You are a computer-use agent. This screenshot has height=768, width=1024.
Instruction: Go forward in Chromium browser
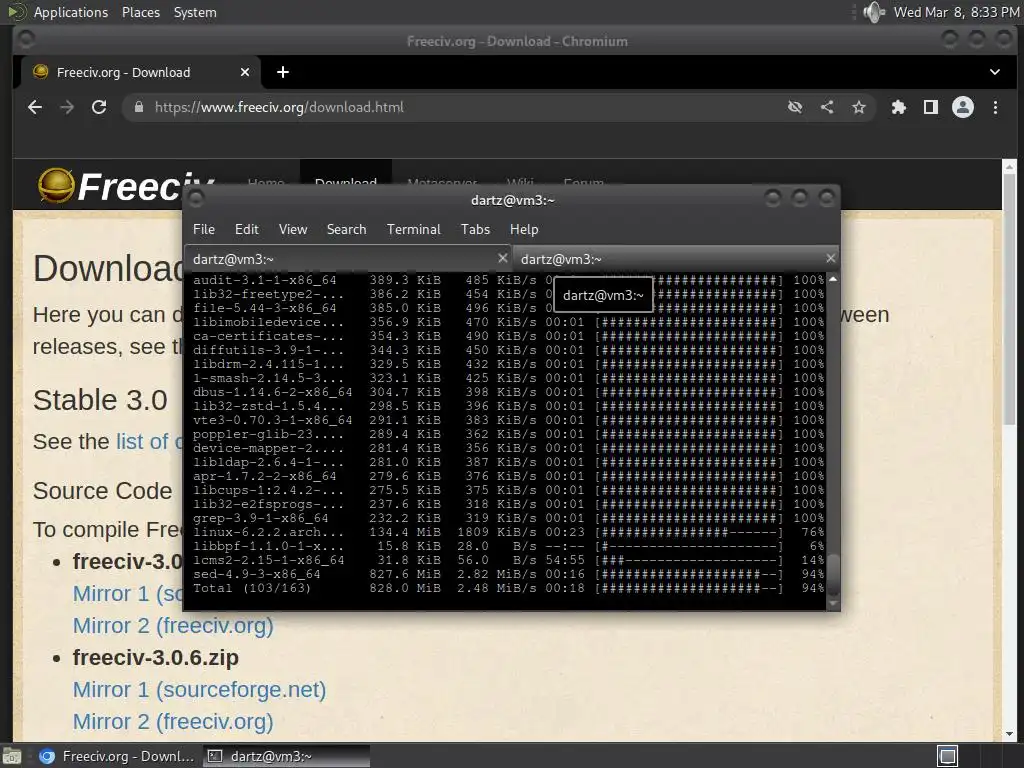pos(67,107)
